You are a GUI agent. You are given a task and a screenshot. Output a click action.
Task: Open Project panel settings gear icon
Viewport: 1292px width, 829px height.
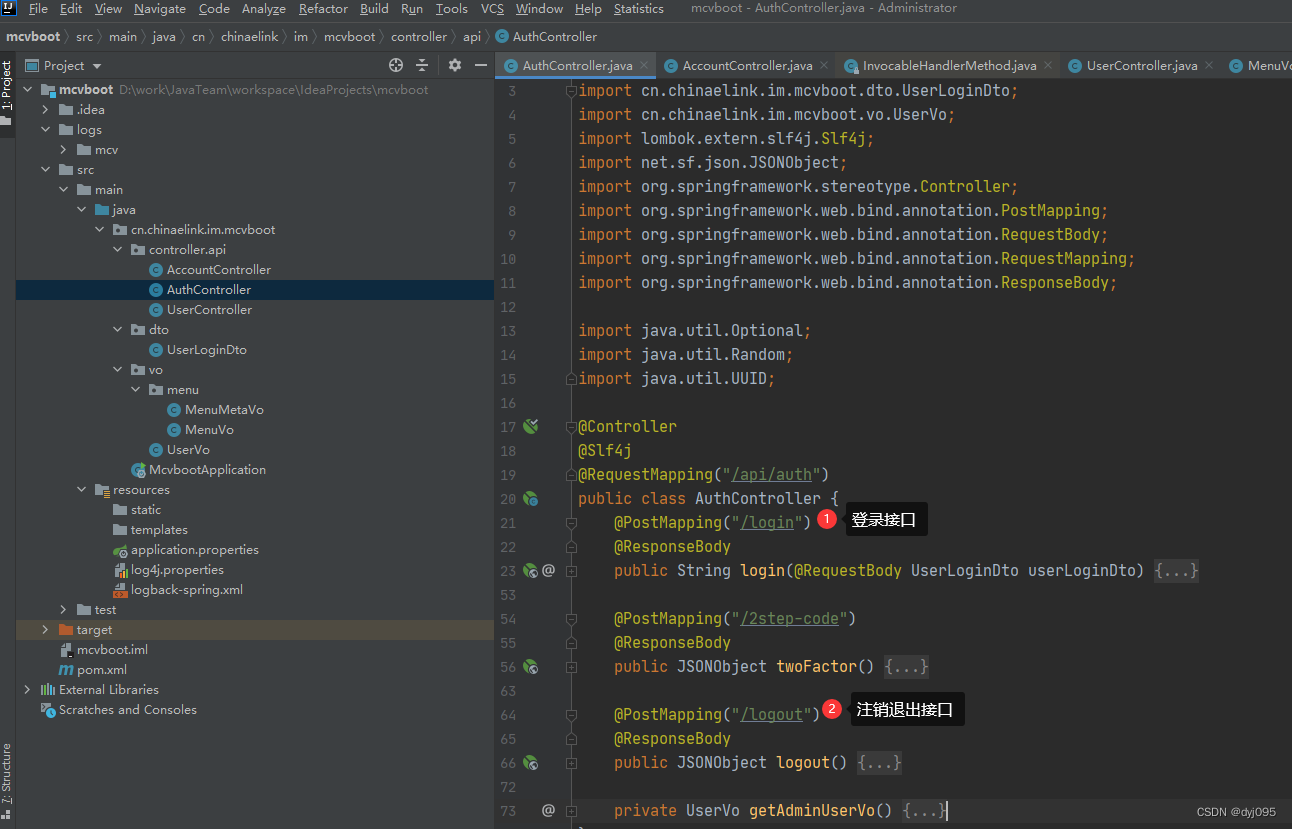(455, 65)
